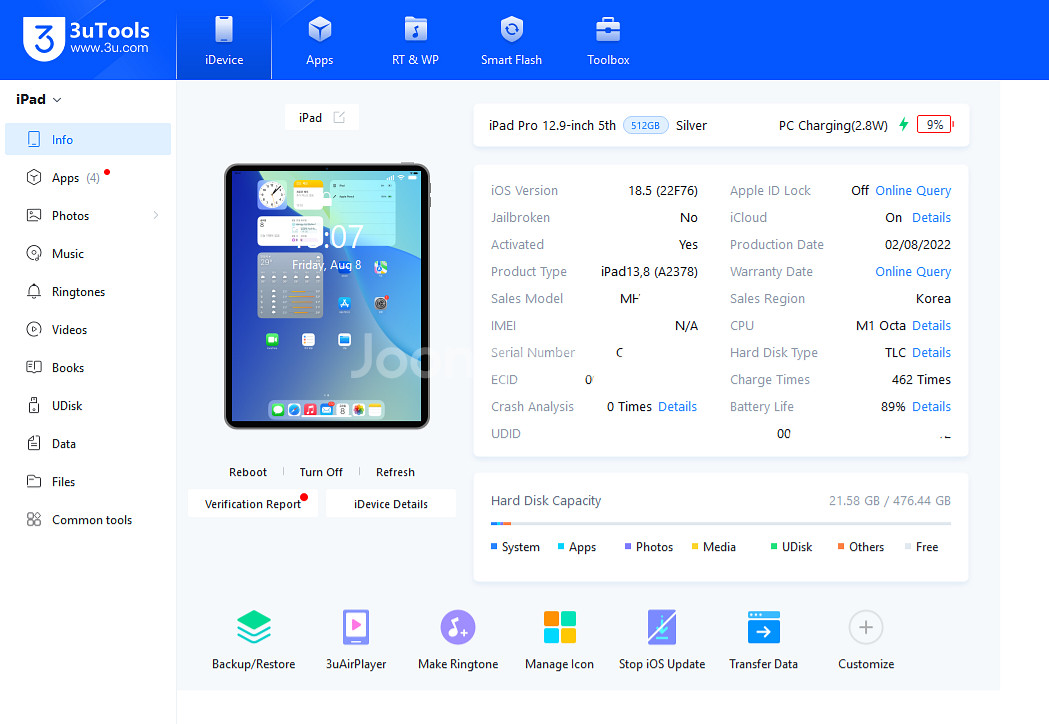Reboot the device
The image size is (1049, 724).
pos(248,472)
